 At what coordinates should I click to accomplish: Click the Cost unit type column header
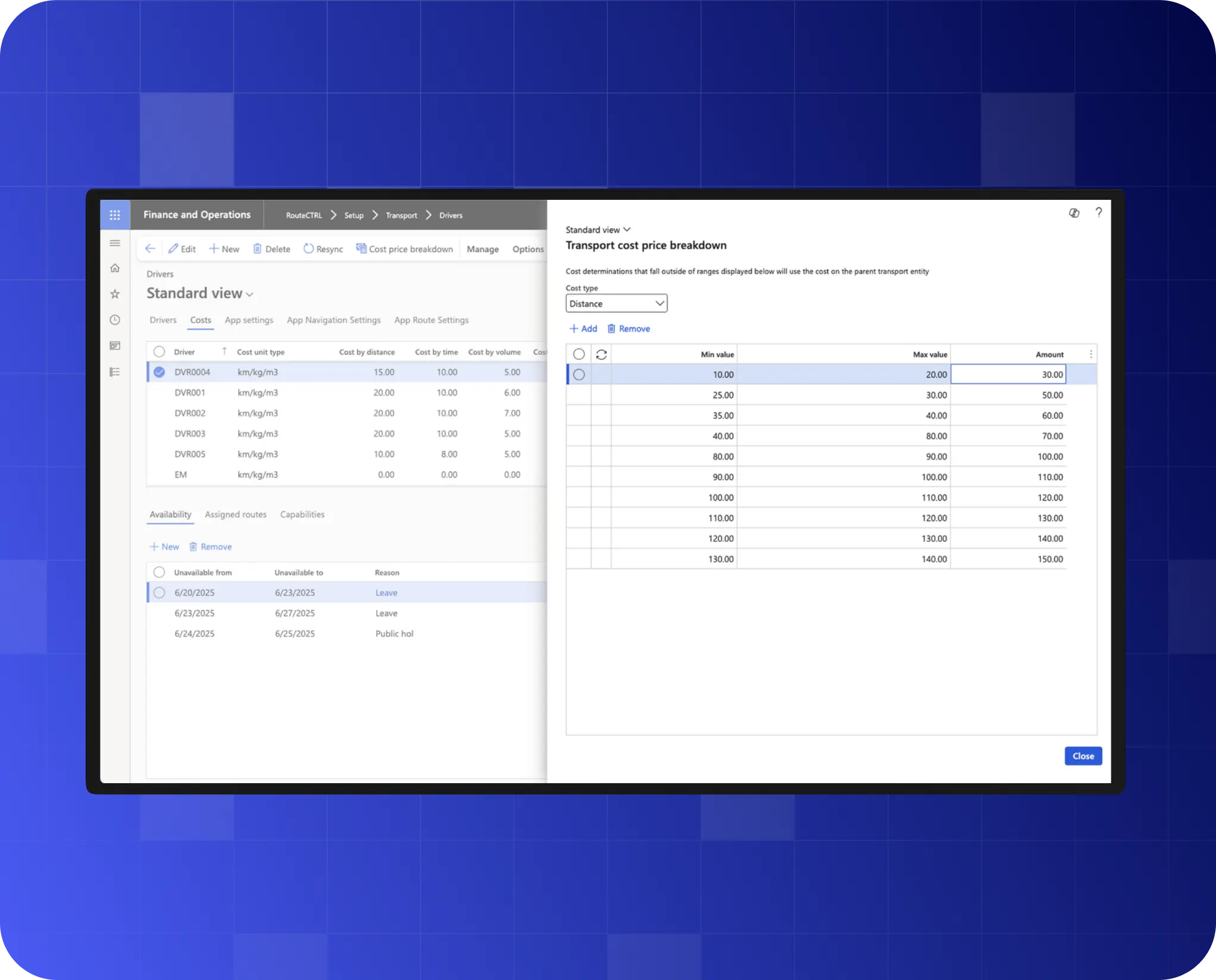pos(261,352)
